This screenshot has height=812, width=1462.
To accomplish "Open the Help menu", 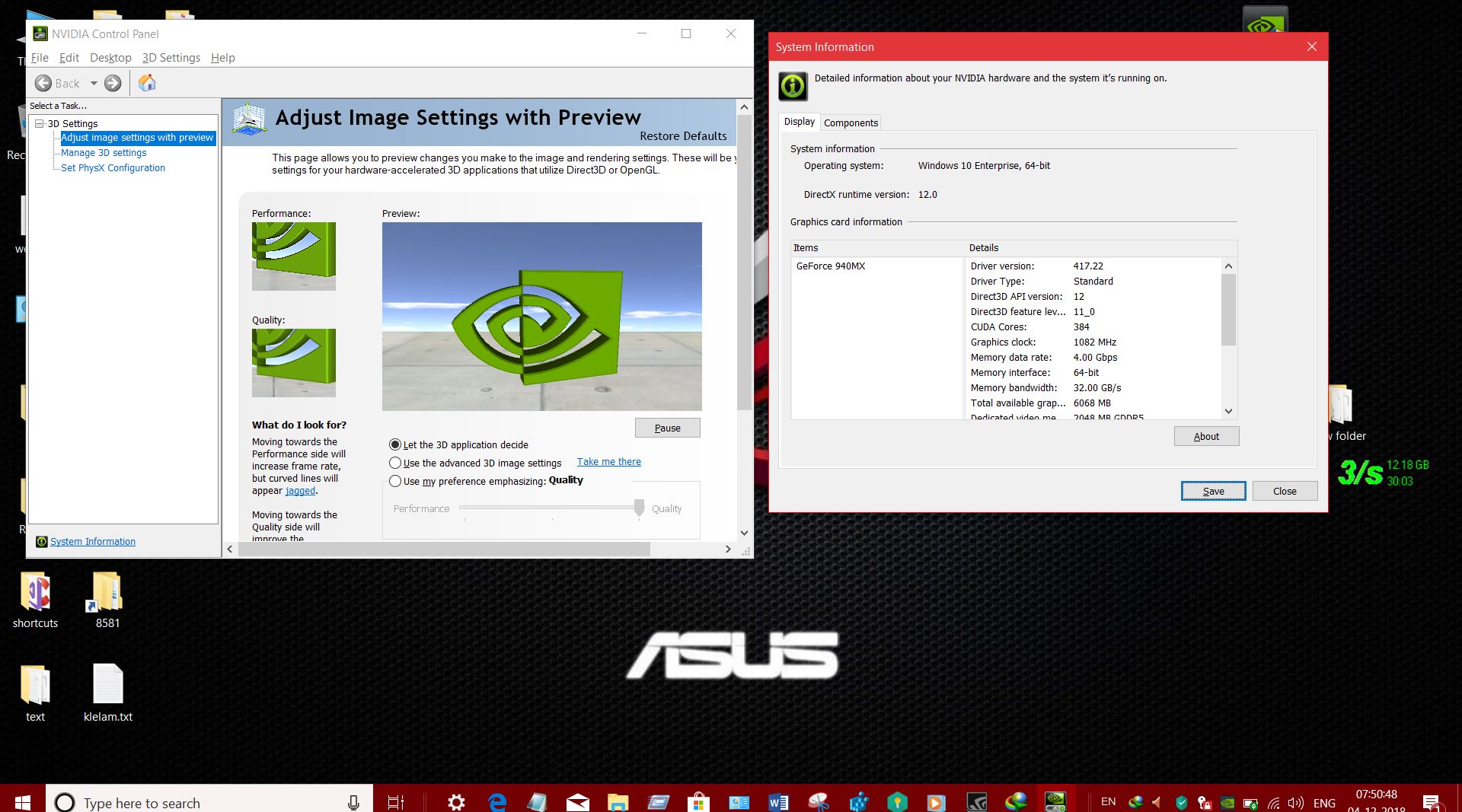I will (x=223, y=58).
